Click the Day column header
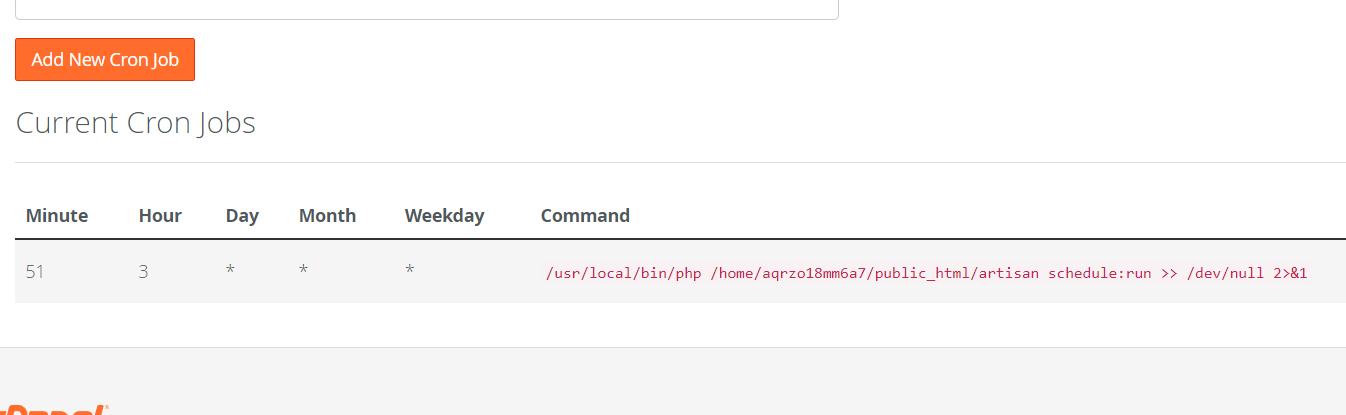 (242, 216)
